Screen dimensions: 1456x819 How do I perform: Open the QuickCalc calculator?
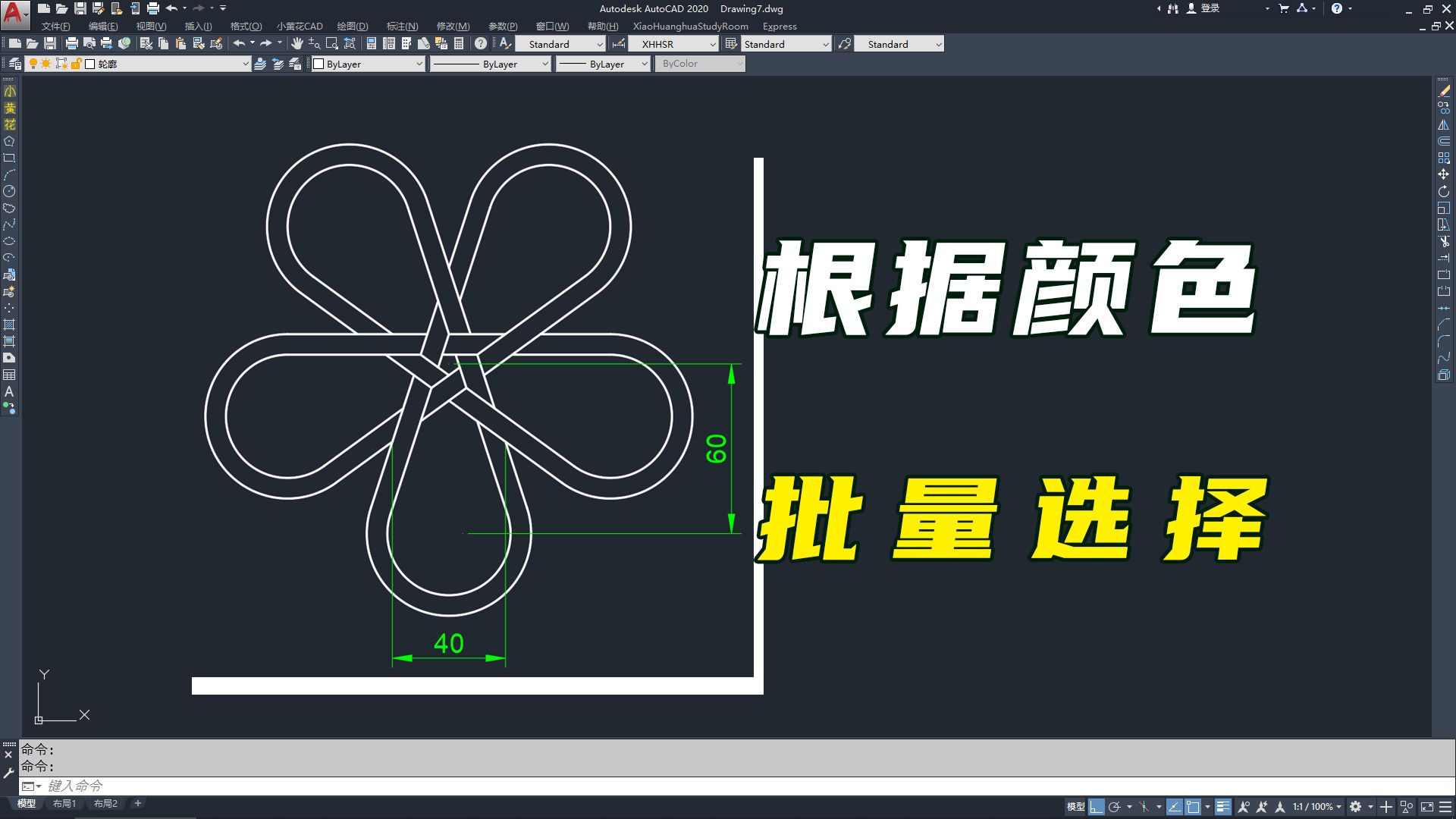(x=459, y=44)
